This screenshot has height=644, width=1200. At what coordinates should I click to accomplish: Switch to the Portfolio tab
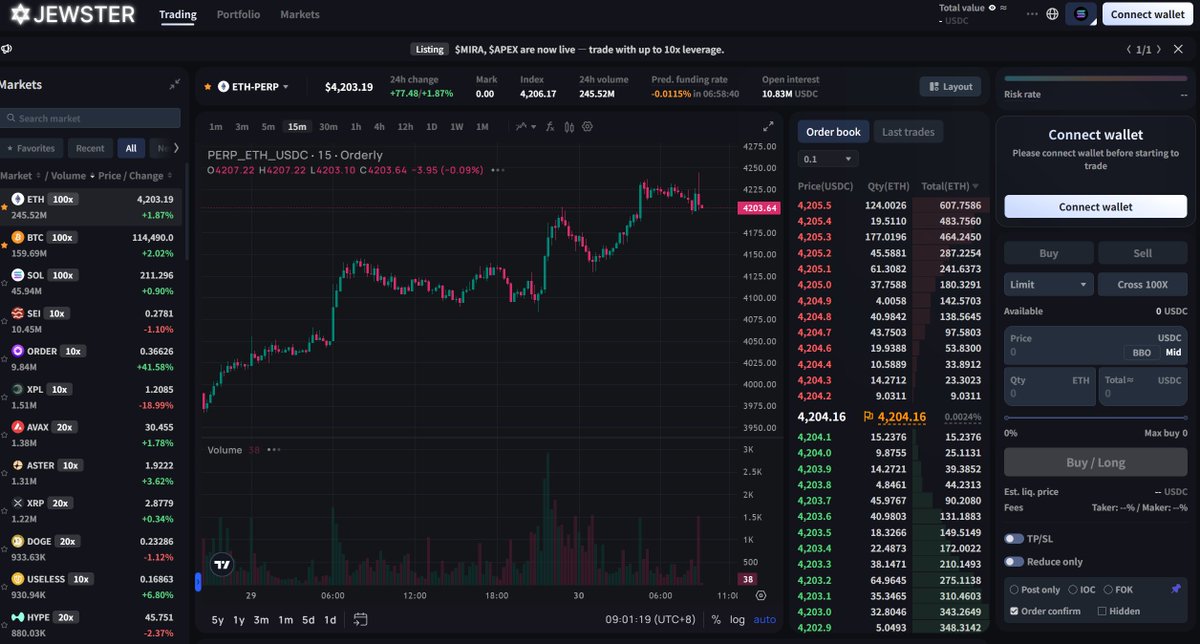pos(238,15)
